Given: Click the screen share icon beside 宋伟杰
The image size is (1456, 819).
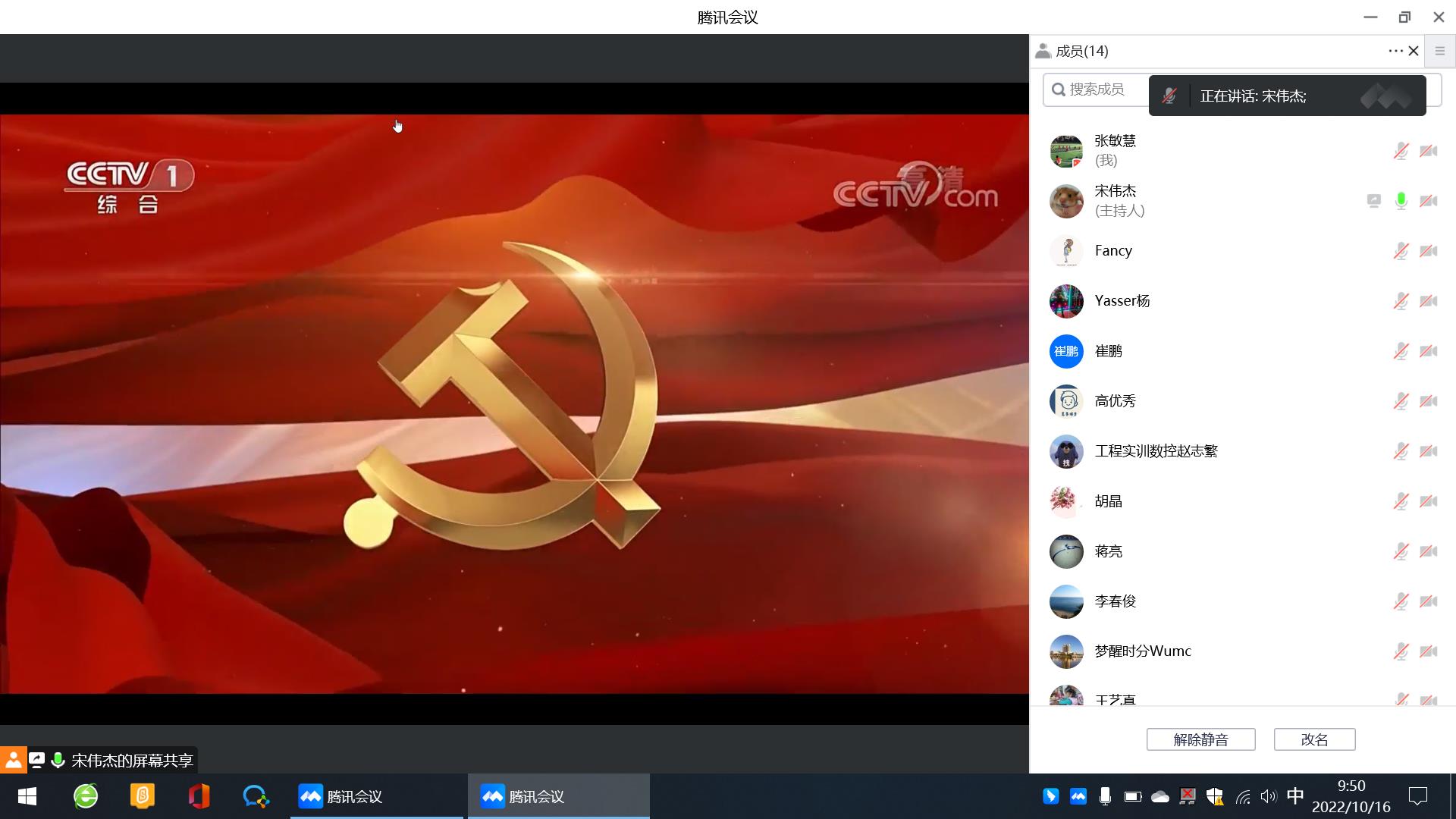Looking at the screenshot, I should pos(1373,201).
